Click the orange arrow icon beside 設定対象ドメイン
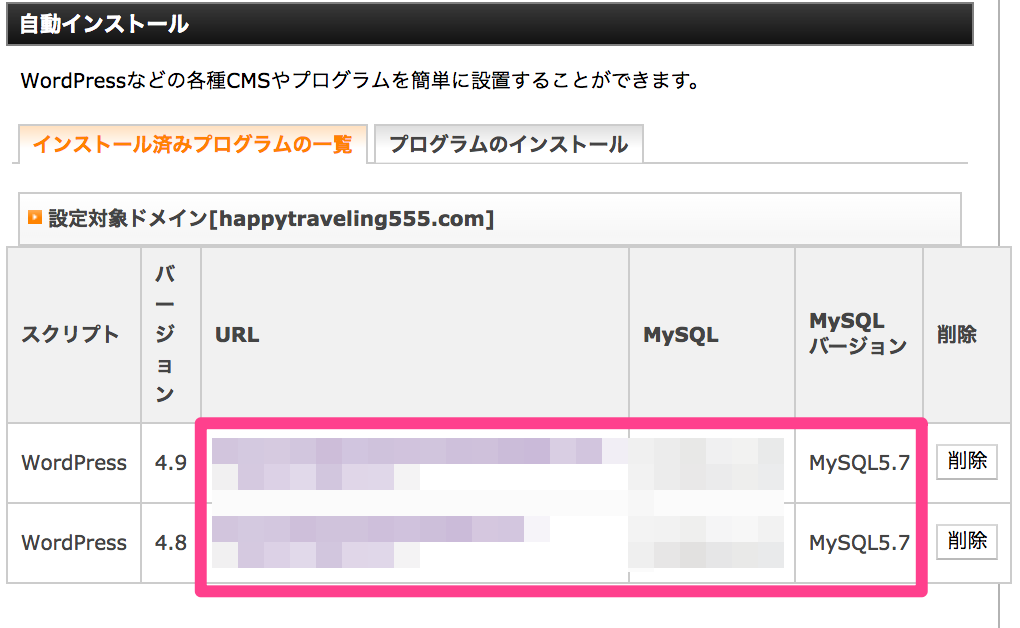Viewport: 1020px width, 628px height. [35, 217]
